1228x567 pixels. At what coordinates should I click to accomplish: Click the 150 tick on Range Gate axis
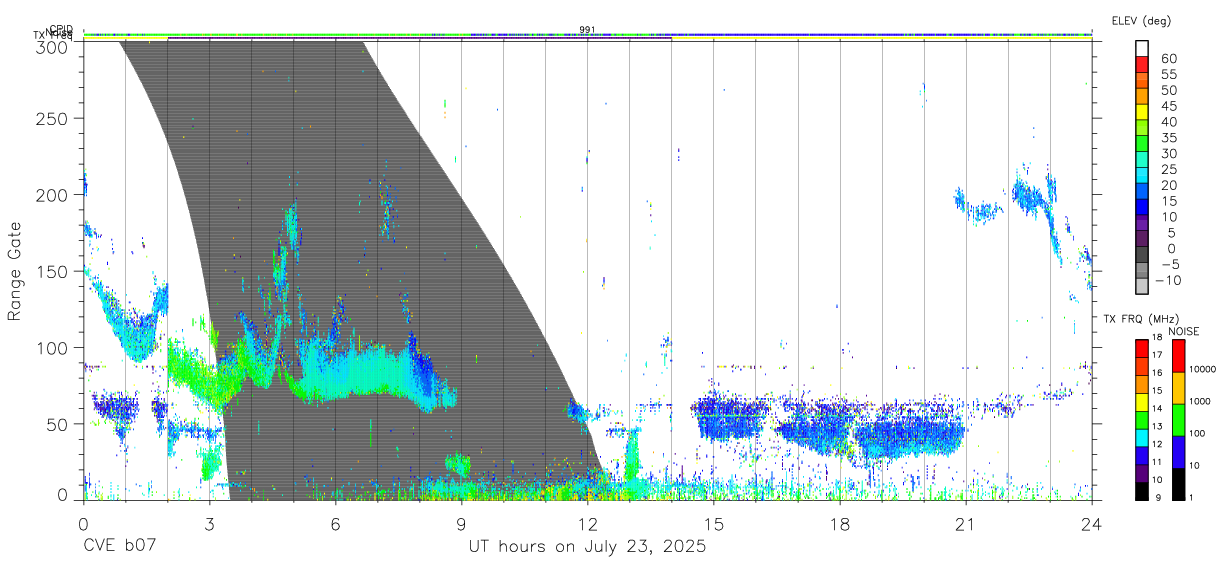pos(53,271)
